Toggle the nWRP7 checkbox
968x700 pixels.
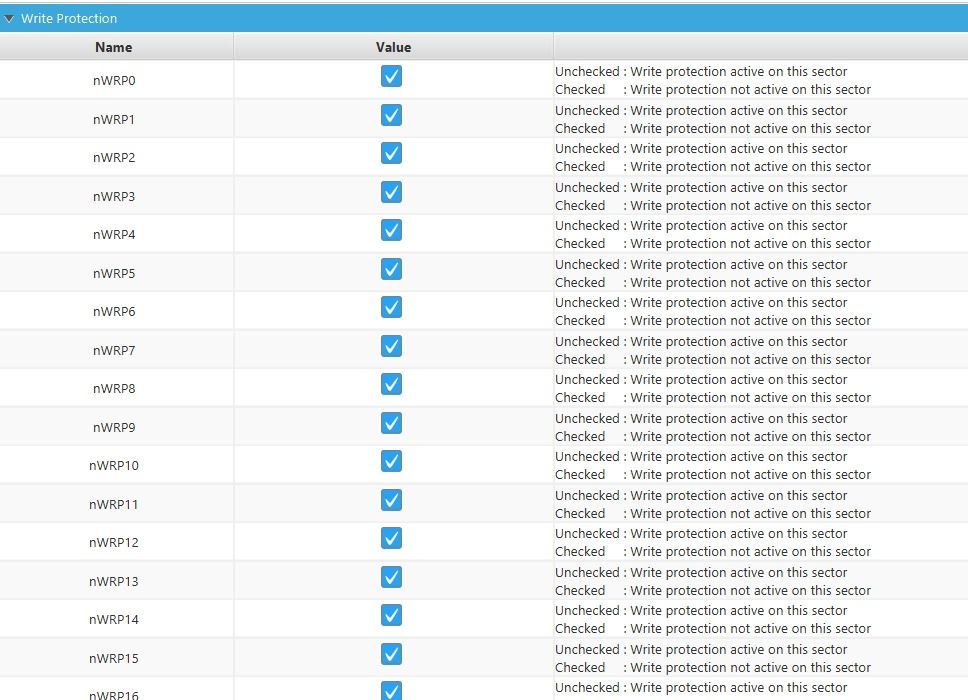click(x=391, y=346)
